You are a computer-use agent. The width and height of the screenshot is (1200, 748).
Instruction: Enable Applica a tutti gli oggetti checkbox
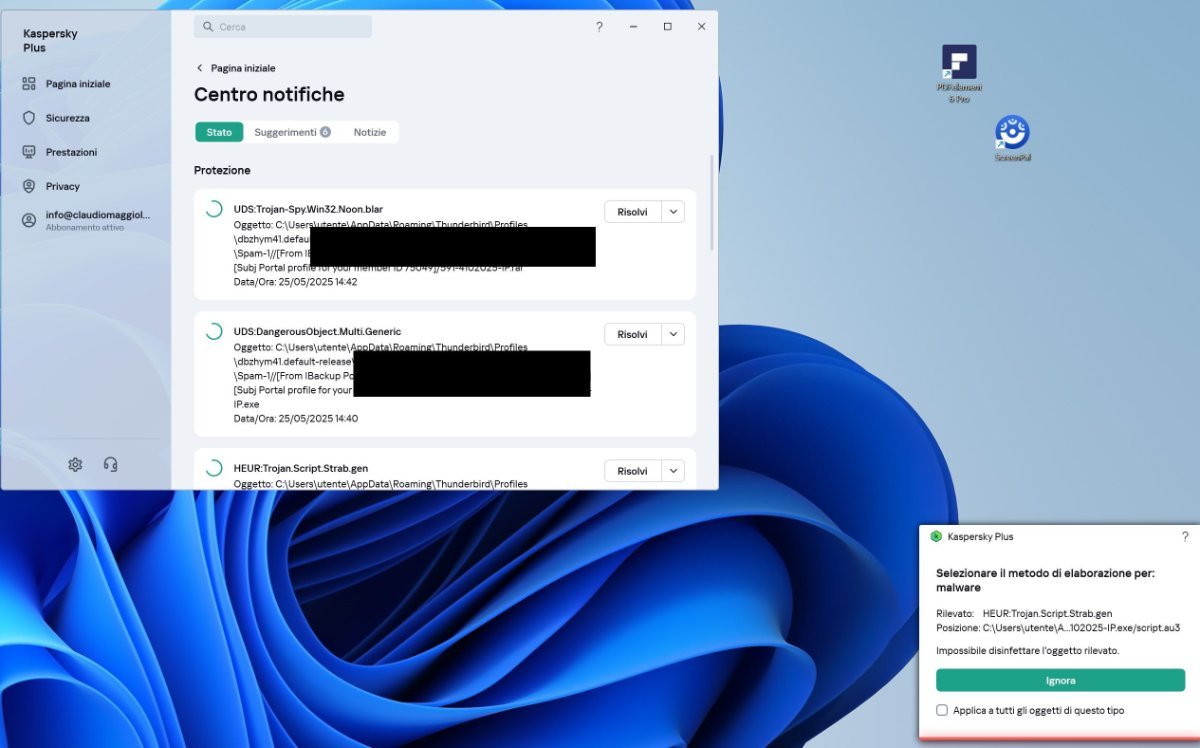[942, 710]
